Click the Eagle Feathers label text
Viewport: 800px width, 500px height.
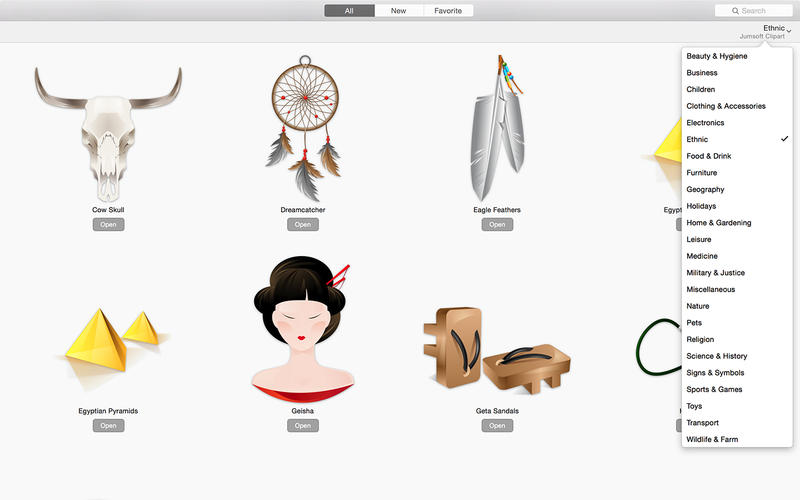pyautogui.click(x=497, y=210)
